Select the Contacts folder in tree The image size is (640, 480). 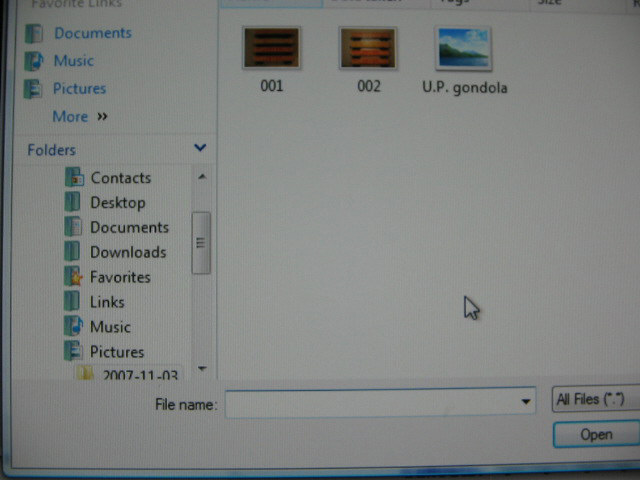(120, 178)
